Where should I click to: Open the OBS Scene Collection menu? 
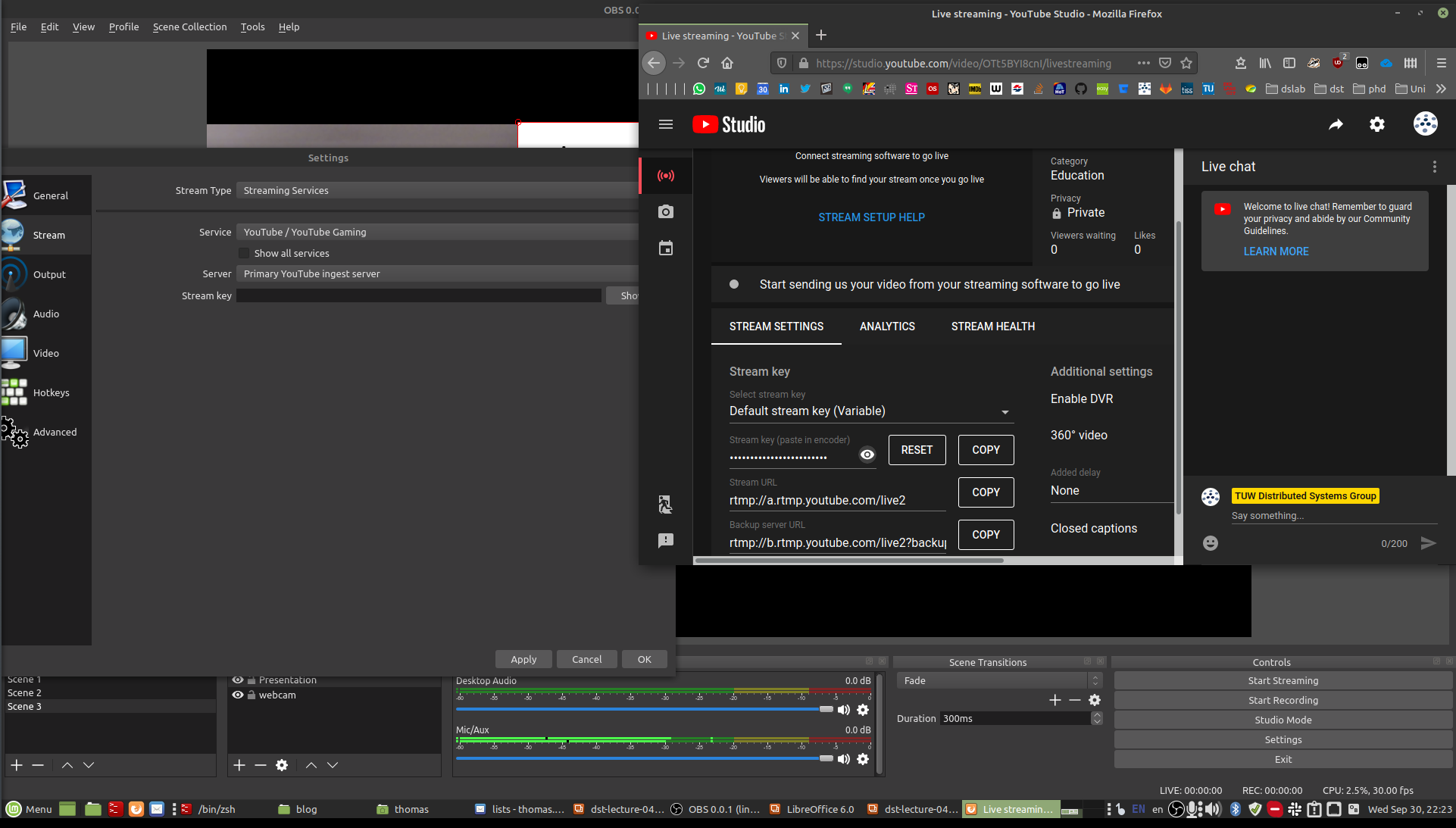tap(189, 27)
